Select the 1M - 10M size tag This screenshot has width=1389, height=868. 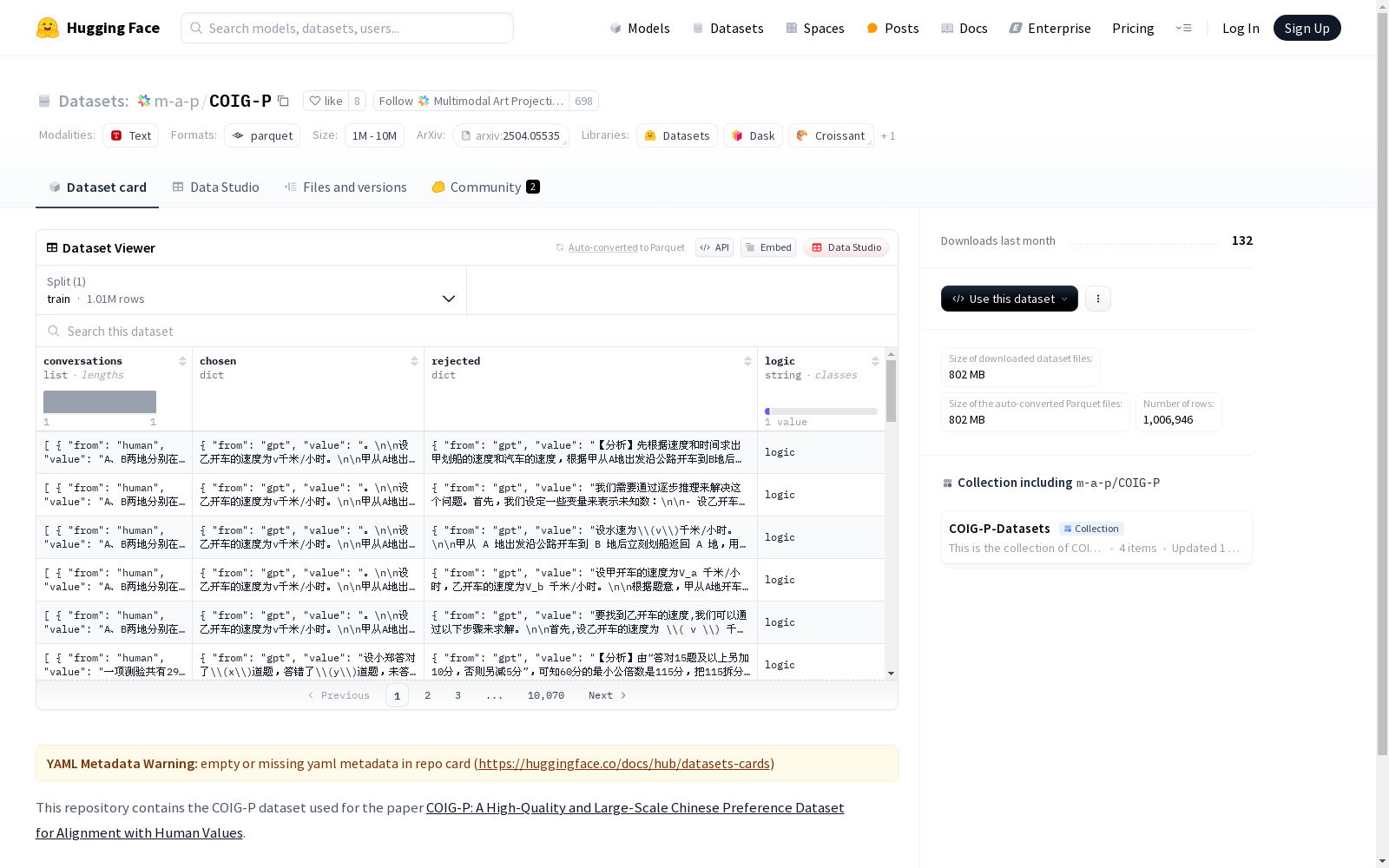click(x=374, y=135)
